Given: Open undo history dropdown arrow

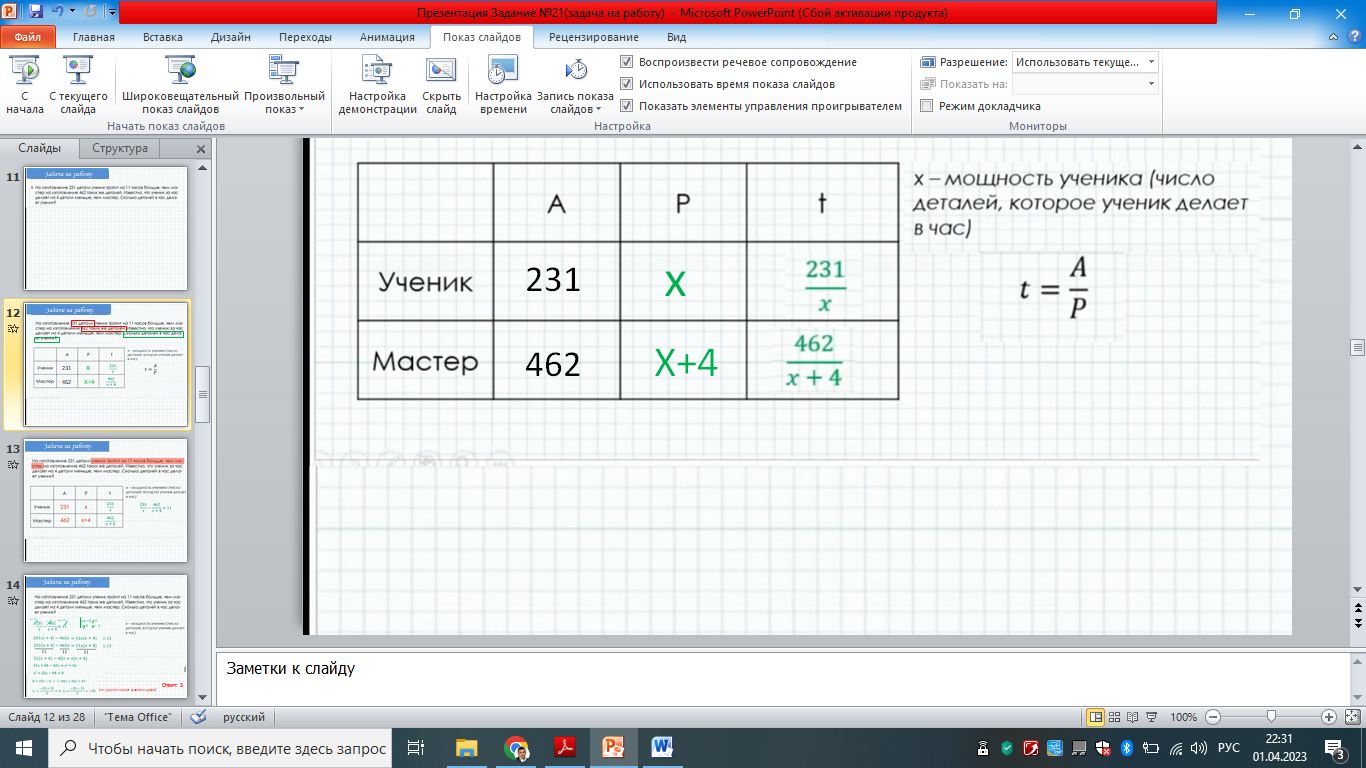Looking at the screenshot, I should [70, 13].
